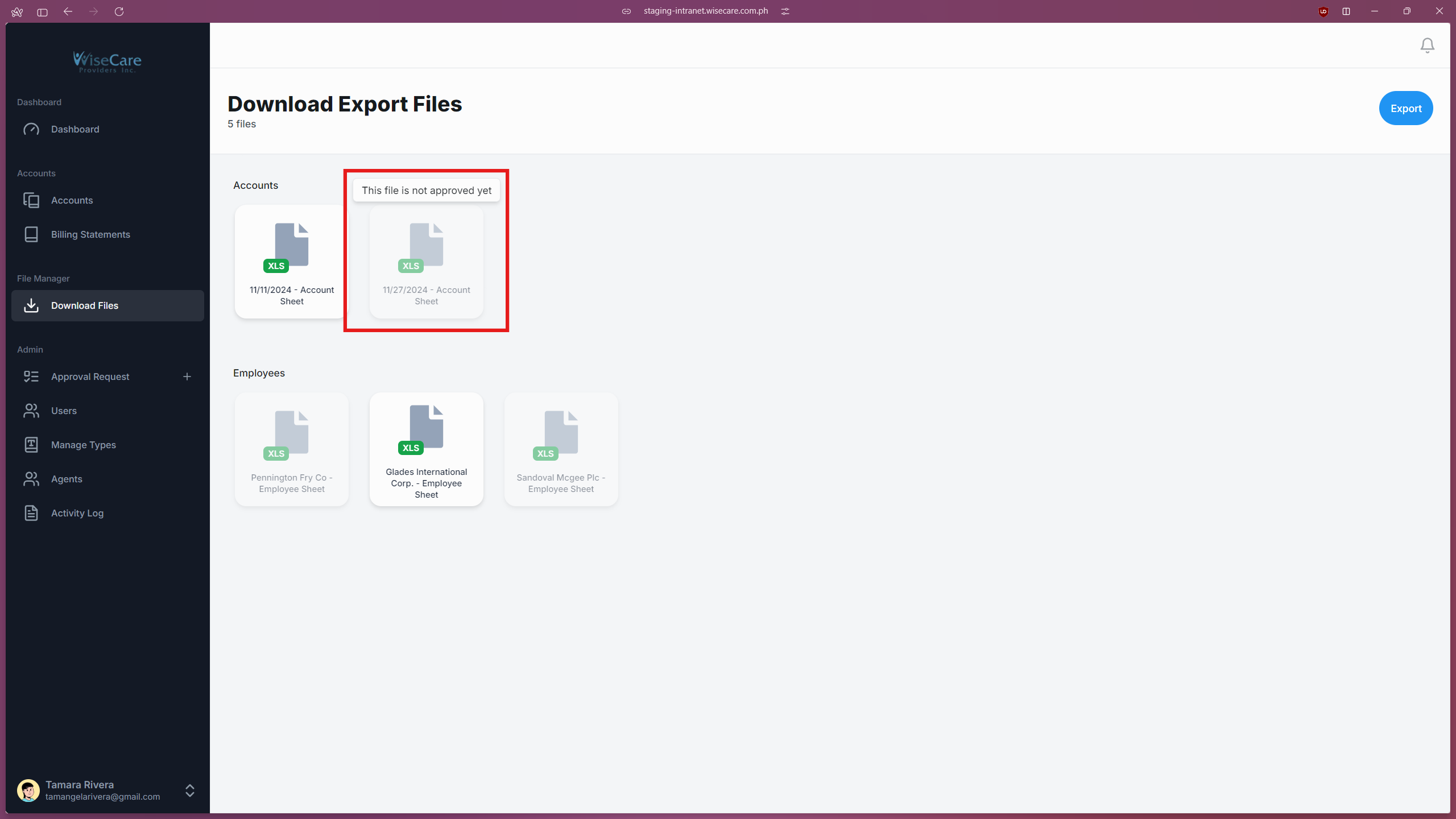Click the back navigation arrow
This screenshot has height=819, width=1456.
[x=68, y=11]
